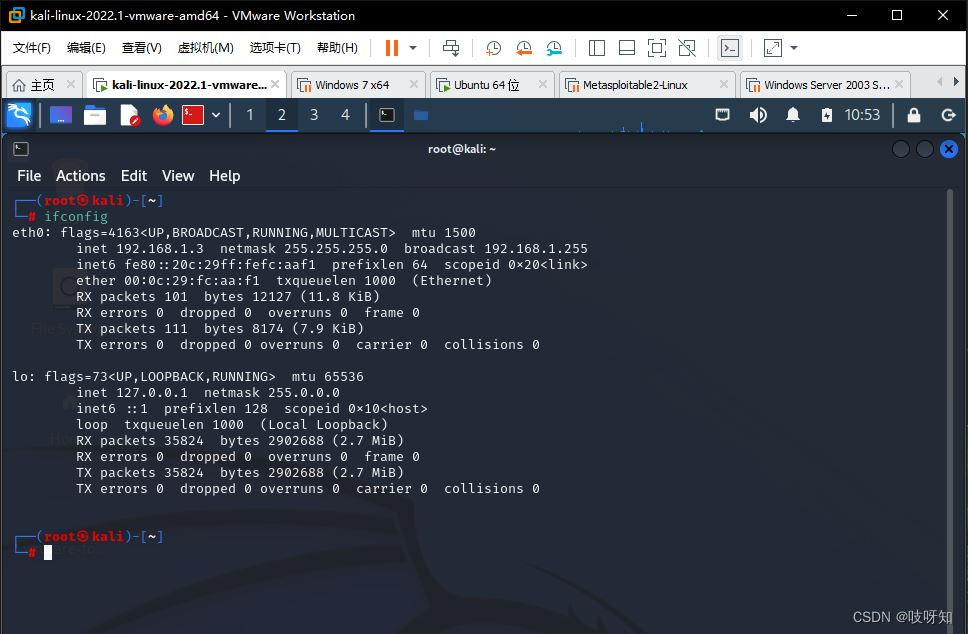The height and width of the screenshot is (634, 968).
Task: Open the terminal File menu
Action: 29,176
